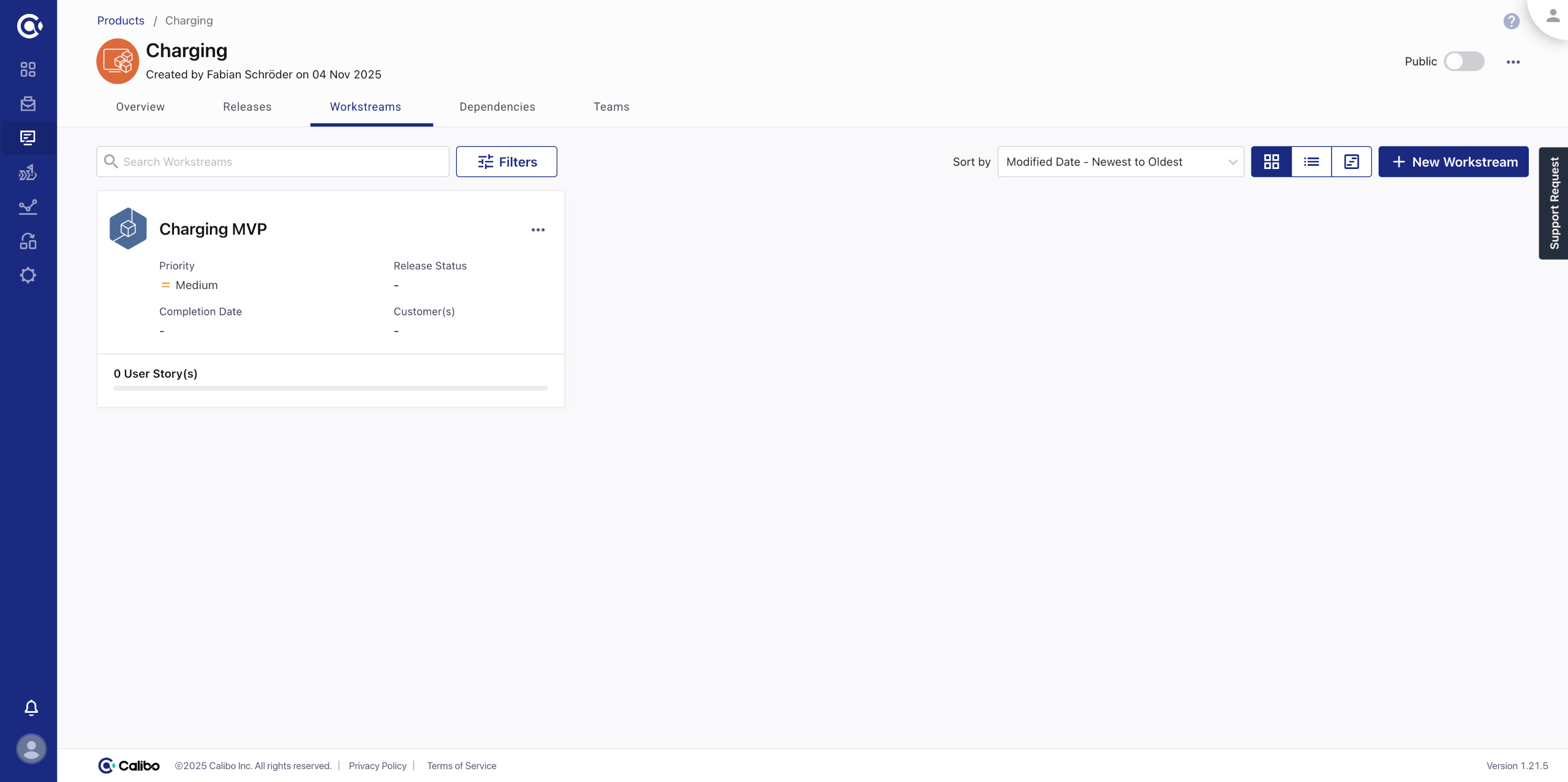This screenshot has height=782, width=1568.
Task: Open the dashboard grid icon in sidebar
Action: [28, 69]
